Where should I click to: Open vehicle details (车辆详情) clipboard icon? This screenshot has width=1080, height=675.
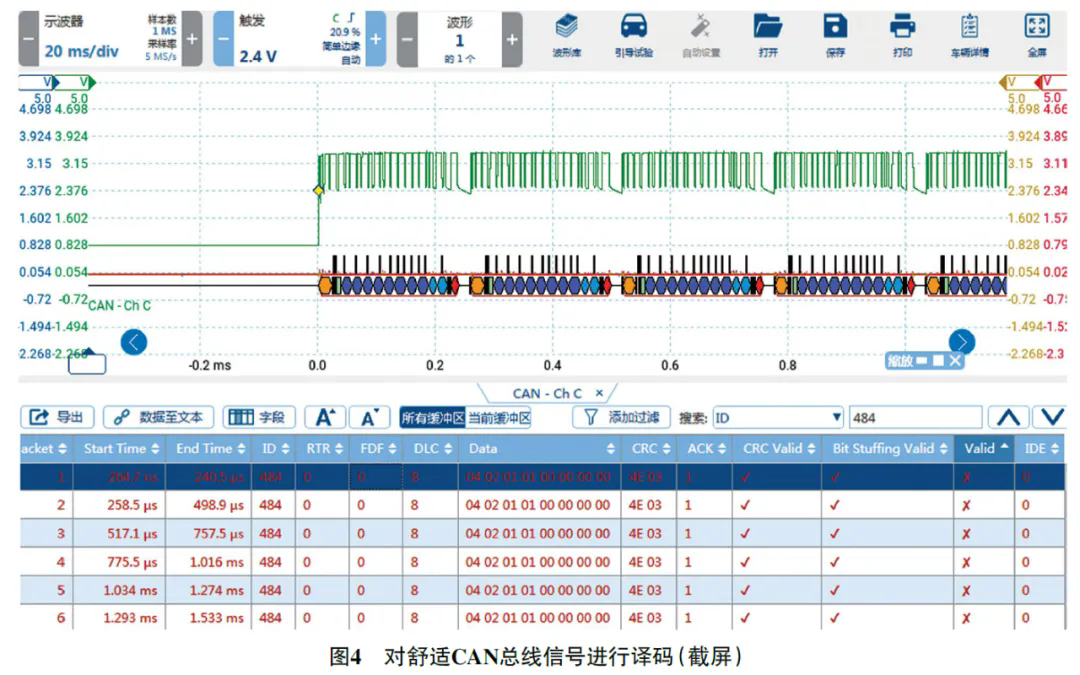pos(969,35)
